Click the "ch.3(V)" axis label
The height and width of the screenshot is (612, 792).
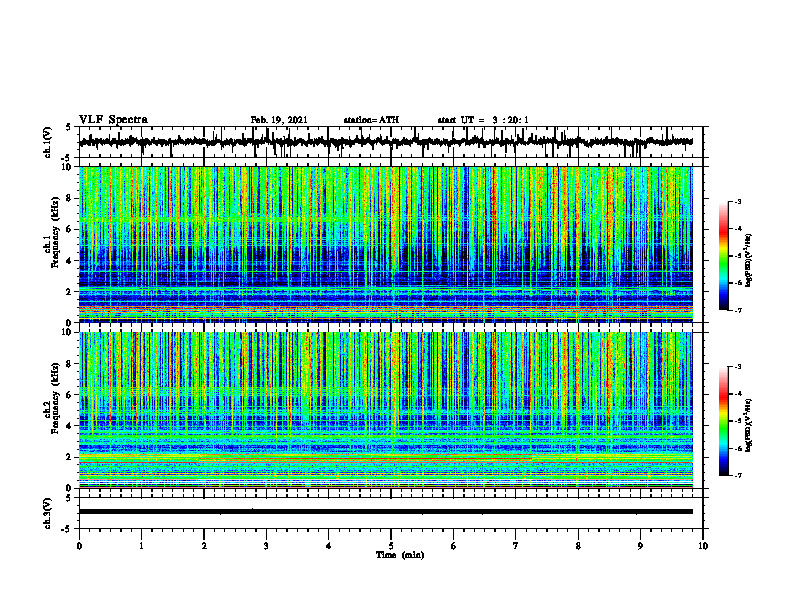click(x=48, y=513)
